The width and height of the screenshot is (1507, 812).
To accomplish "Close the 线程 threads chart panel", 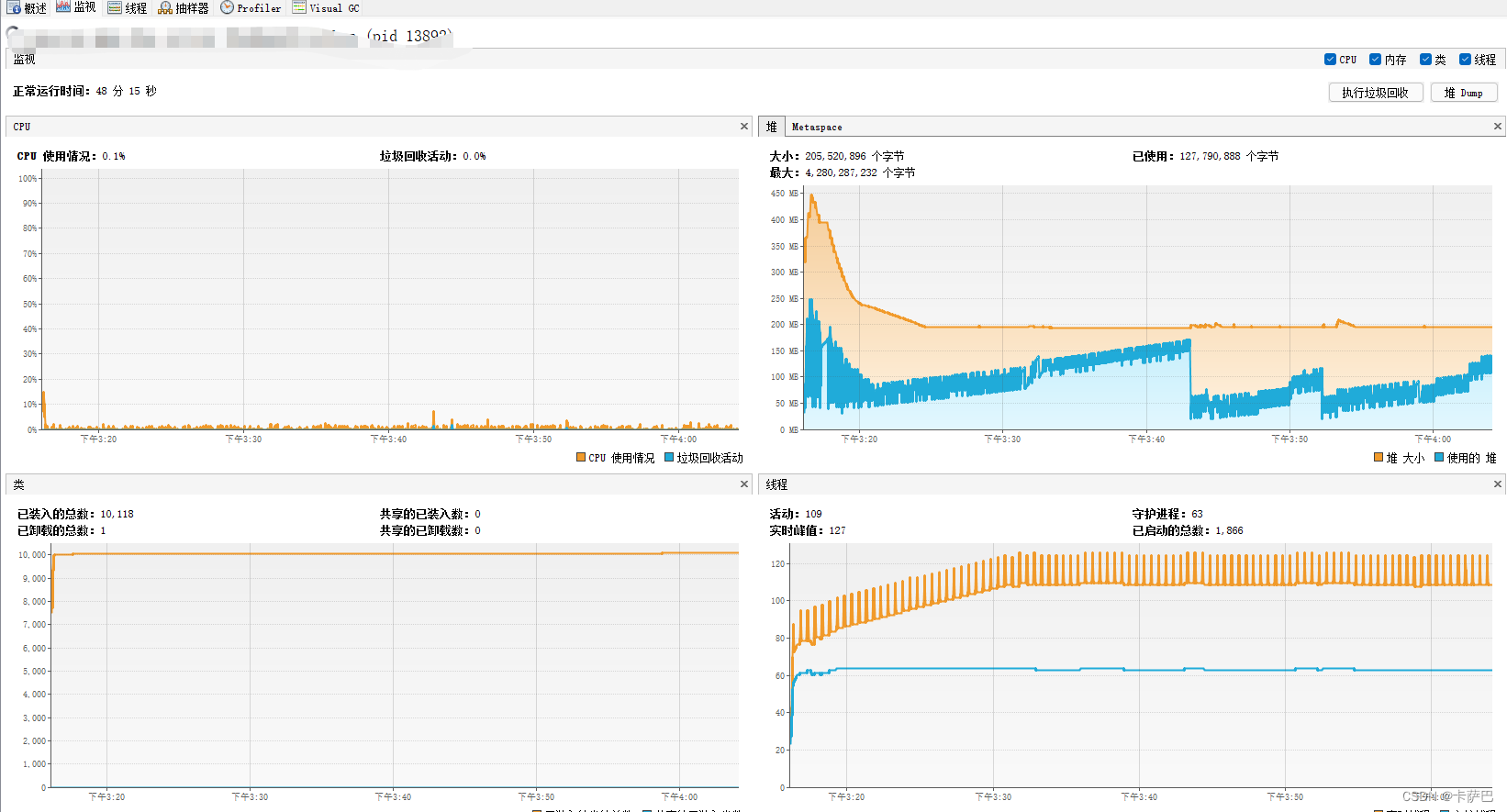I will (x=1498, y=484).
